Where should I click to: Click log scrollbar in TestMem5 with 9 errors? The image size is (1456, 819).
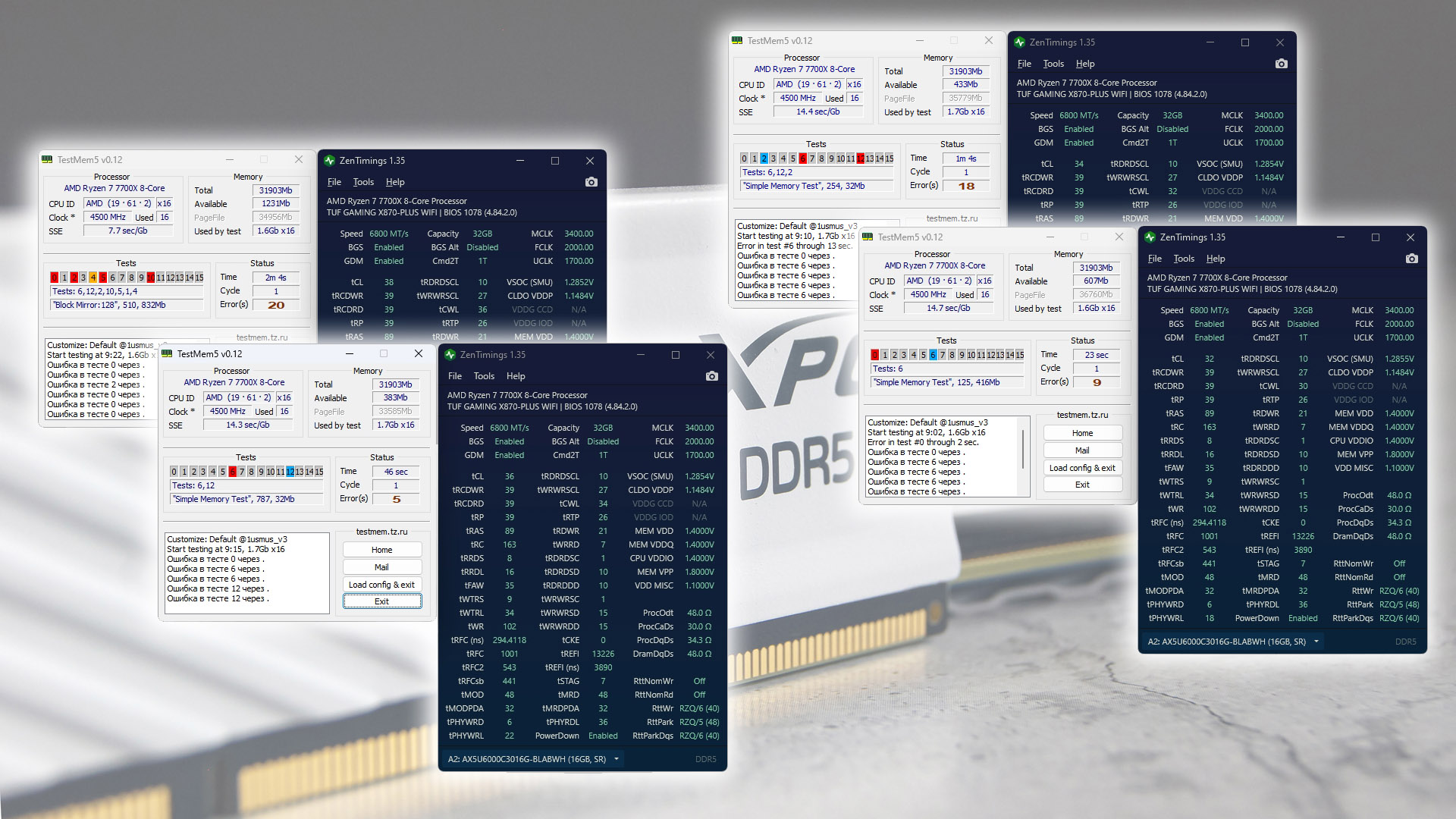[x=1025, y=449]
